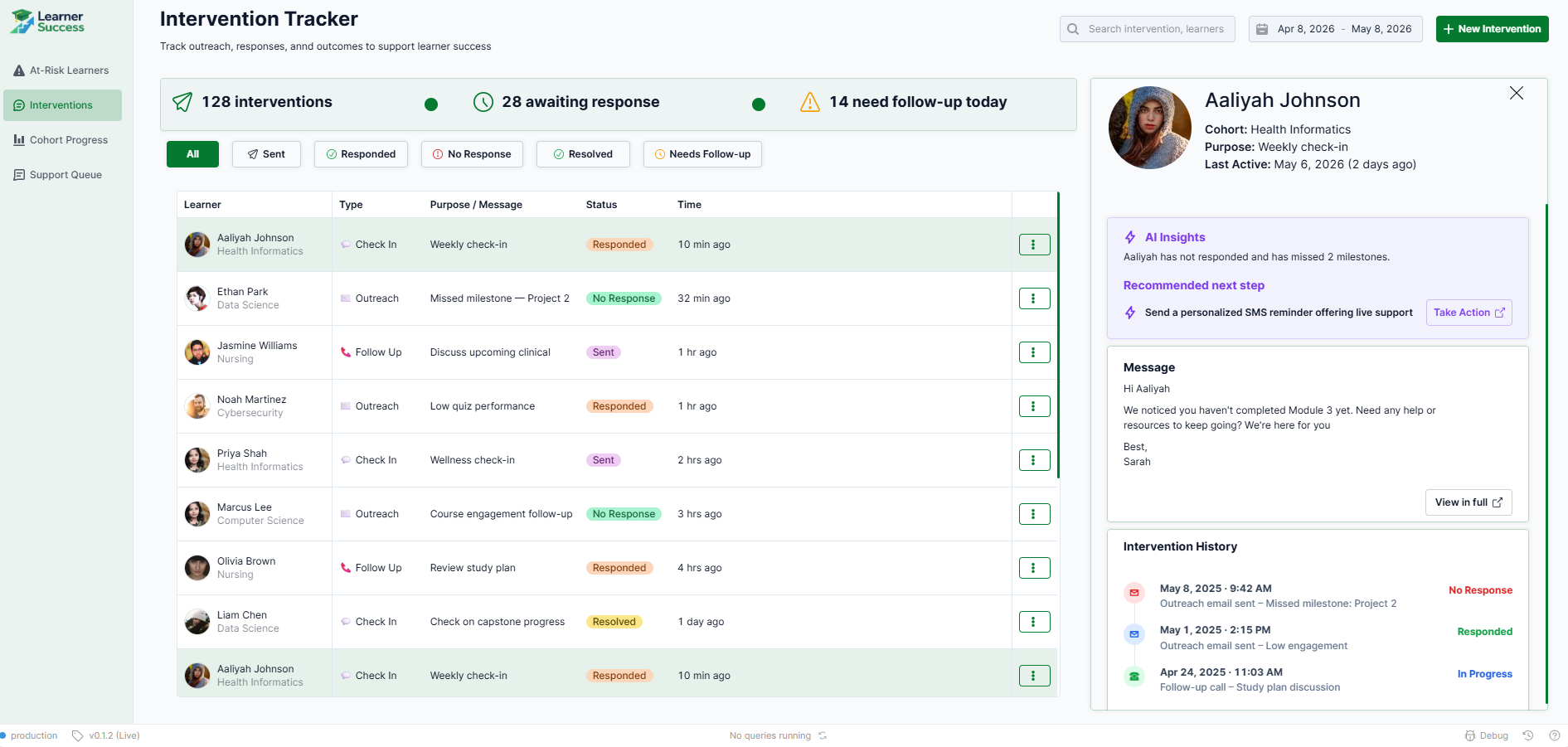Open row menu for Olivia Brown
Screen dimensions: 1568x747
(1034, 568)
